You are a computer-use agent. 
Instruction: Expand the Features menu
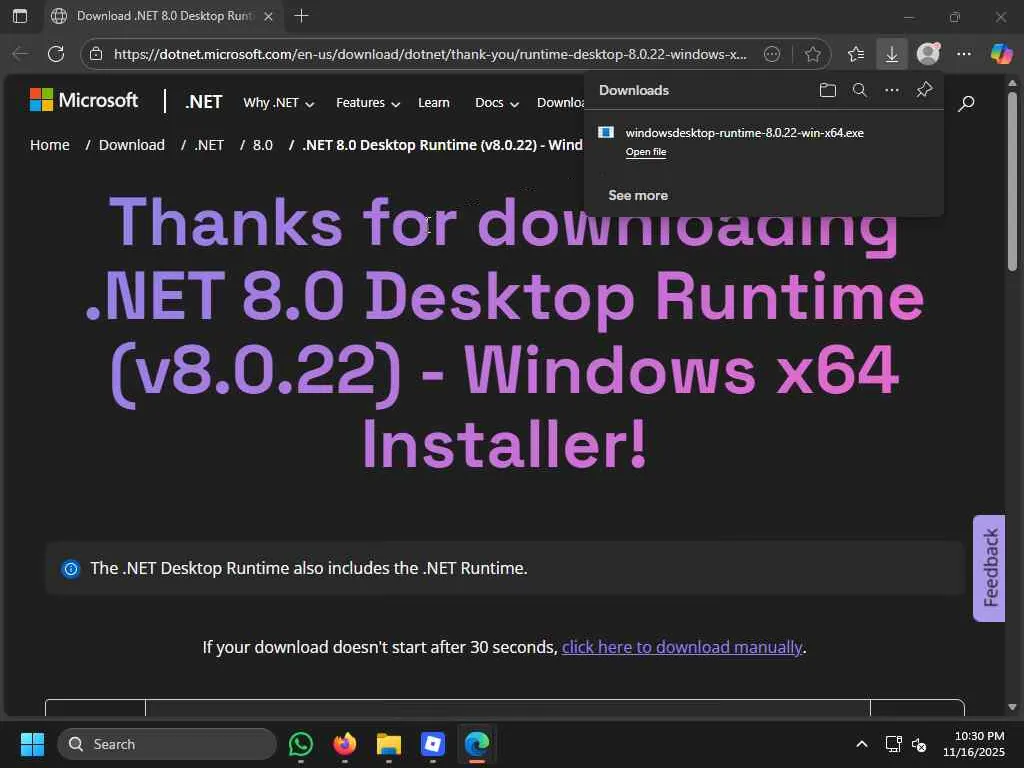368,103
